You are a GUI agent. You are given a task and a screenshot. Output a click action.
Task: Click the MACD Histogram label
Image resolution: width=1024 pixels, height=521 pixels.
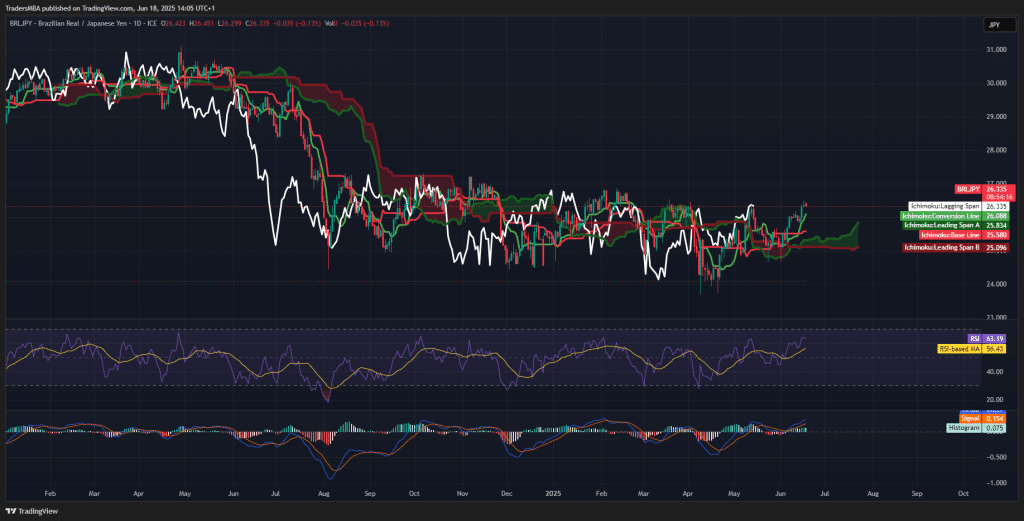(x=964, y=428)
